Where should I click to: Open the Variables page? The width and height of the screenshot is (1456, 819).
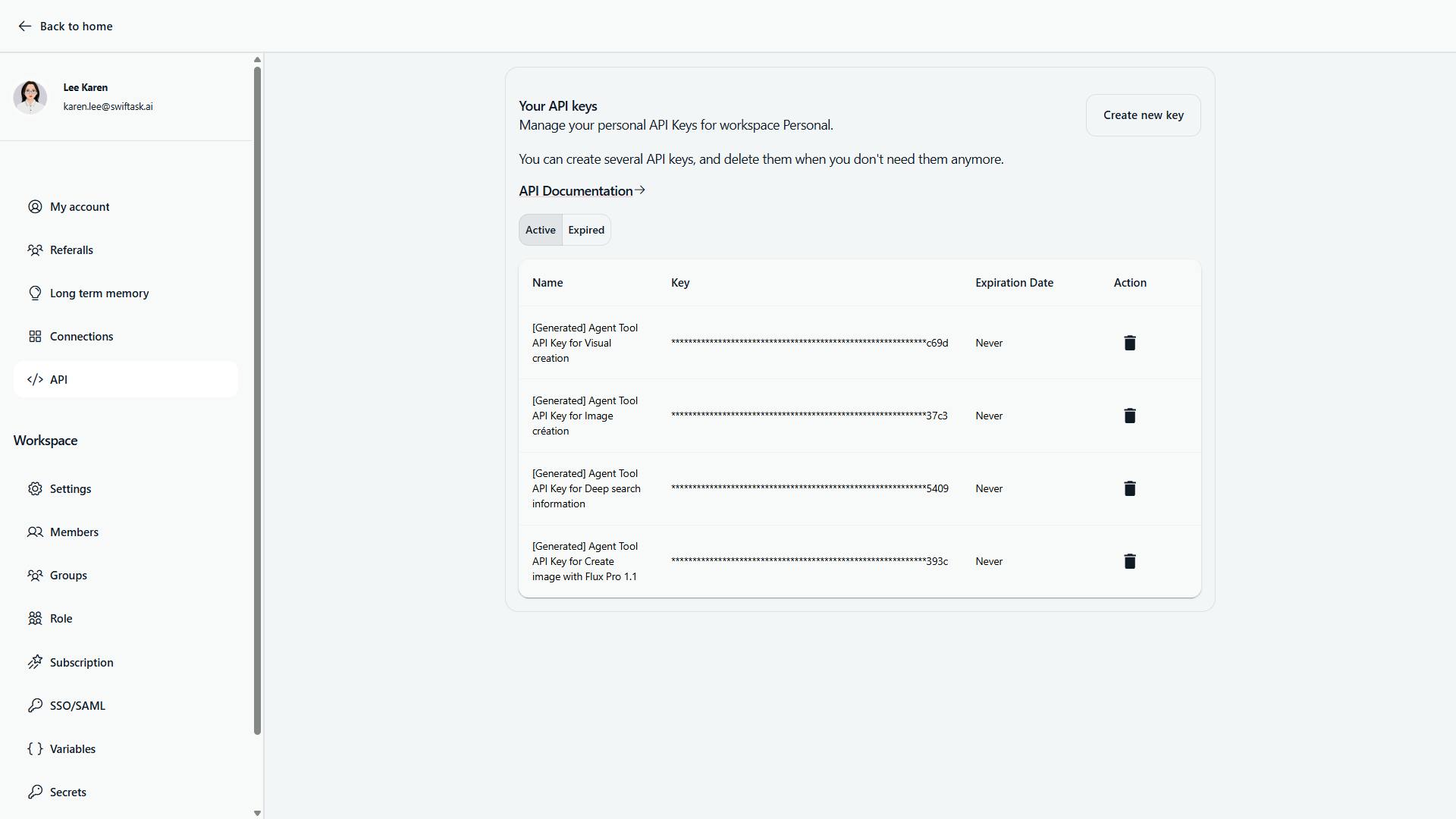tap(72, 749)
